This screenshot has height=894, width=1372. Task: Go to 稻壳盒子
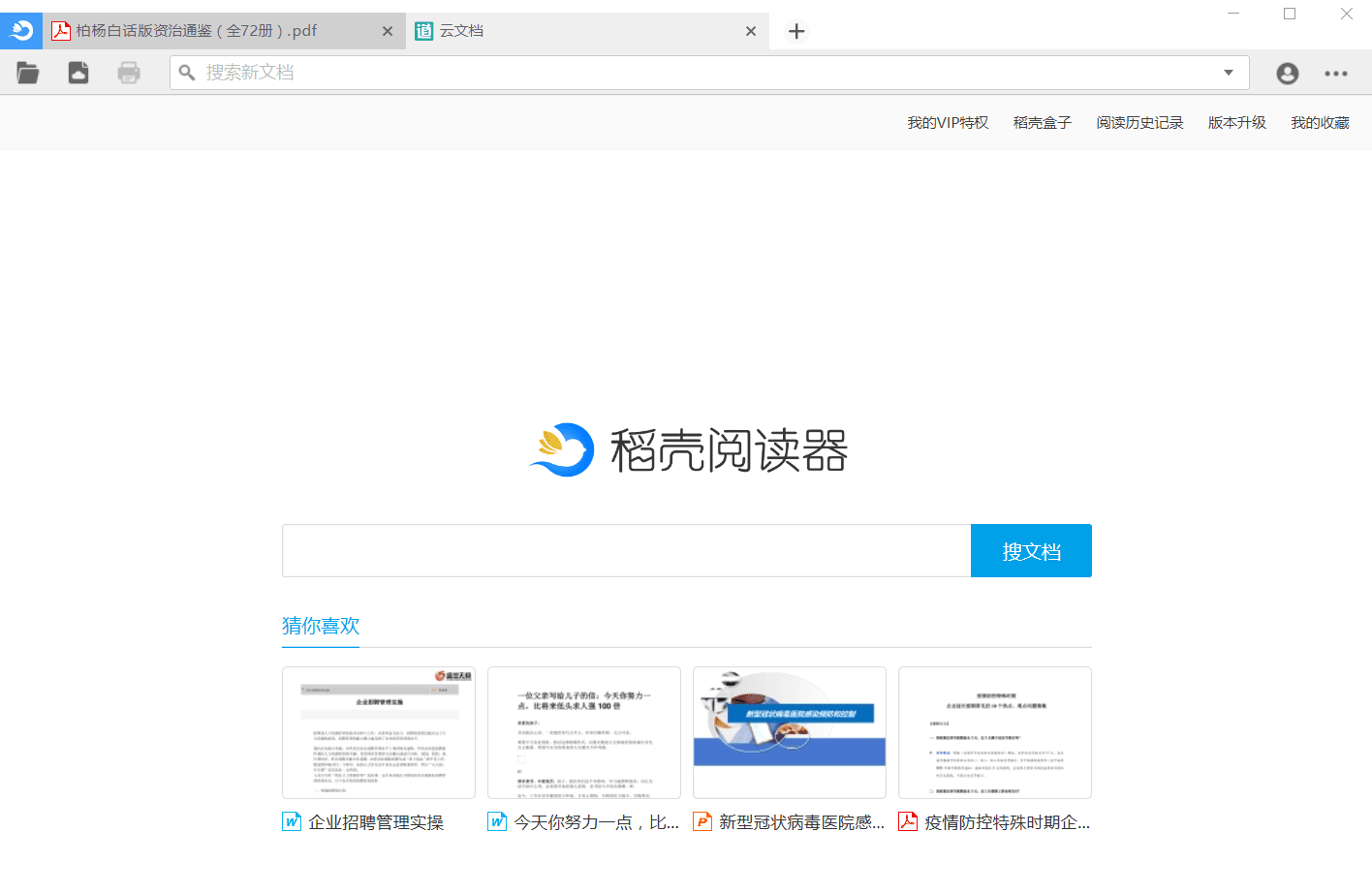coord(1042,123)
